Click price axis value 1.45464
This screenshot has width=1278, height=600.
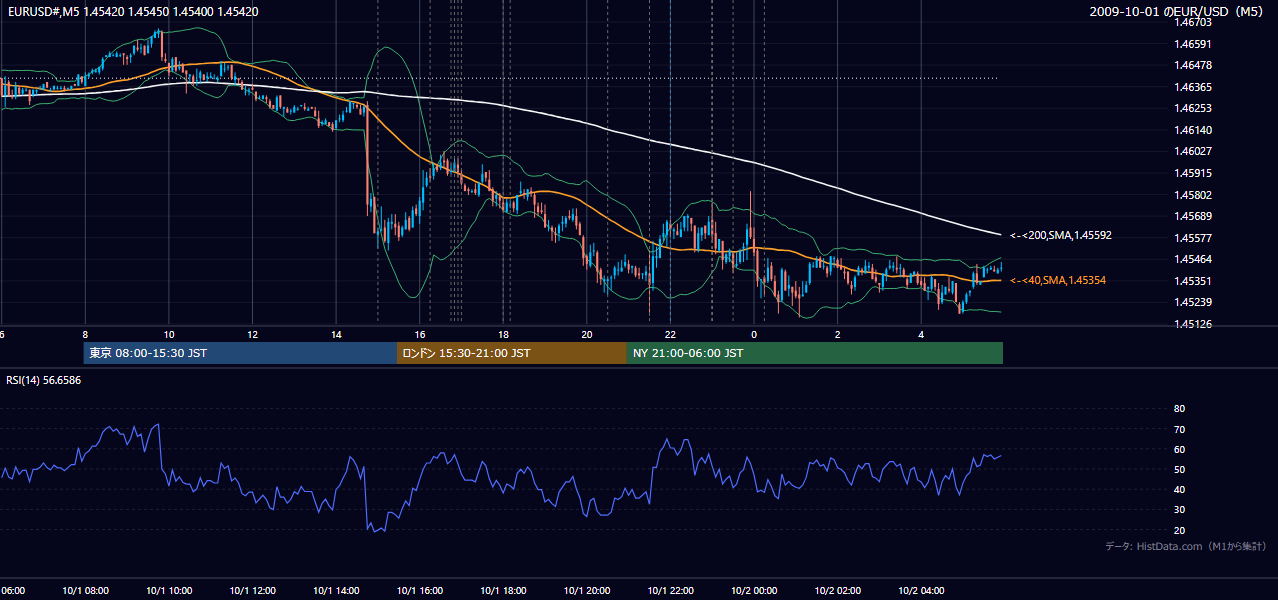(x=1192, y=259)
